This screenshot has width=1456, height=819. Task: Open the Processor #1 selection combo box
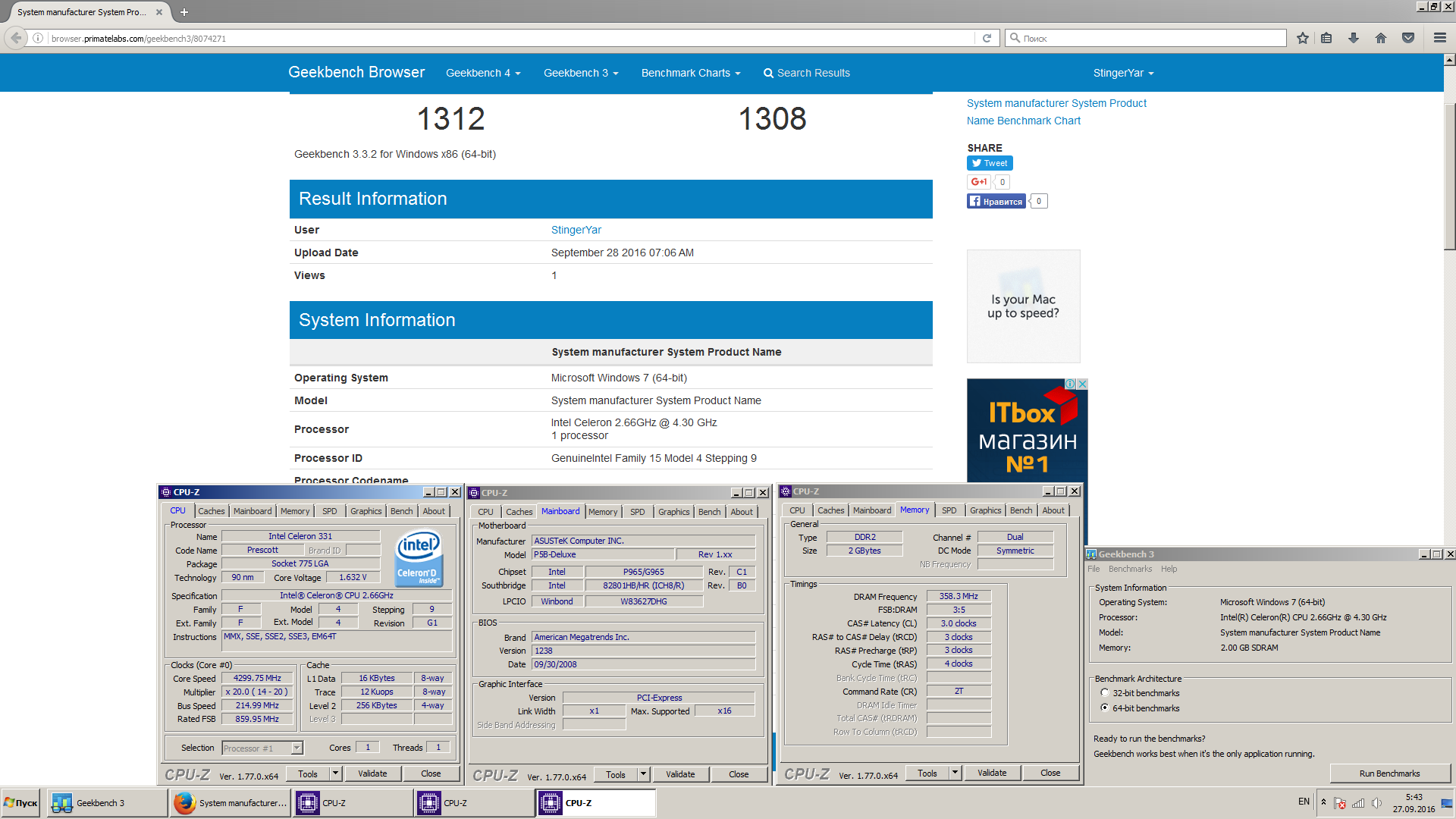point(262,748)
